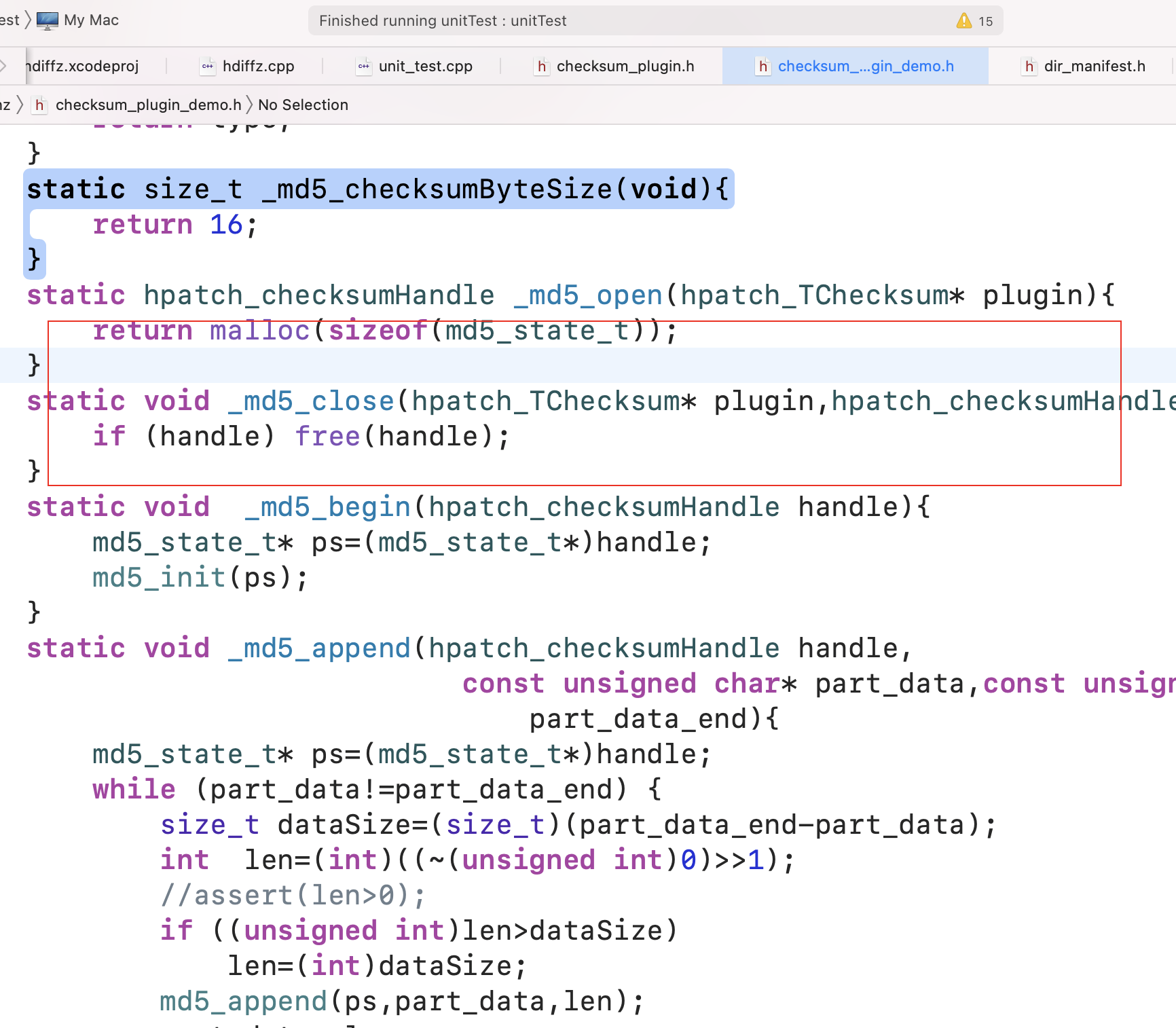This screenshot has width=1176, height=1028.
Task: Click the h icon in the jump bar breadcrumb
Action: 40,105
